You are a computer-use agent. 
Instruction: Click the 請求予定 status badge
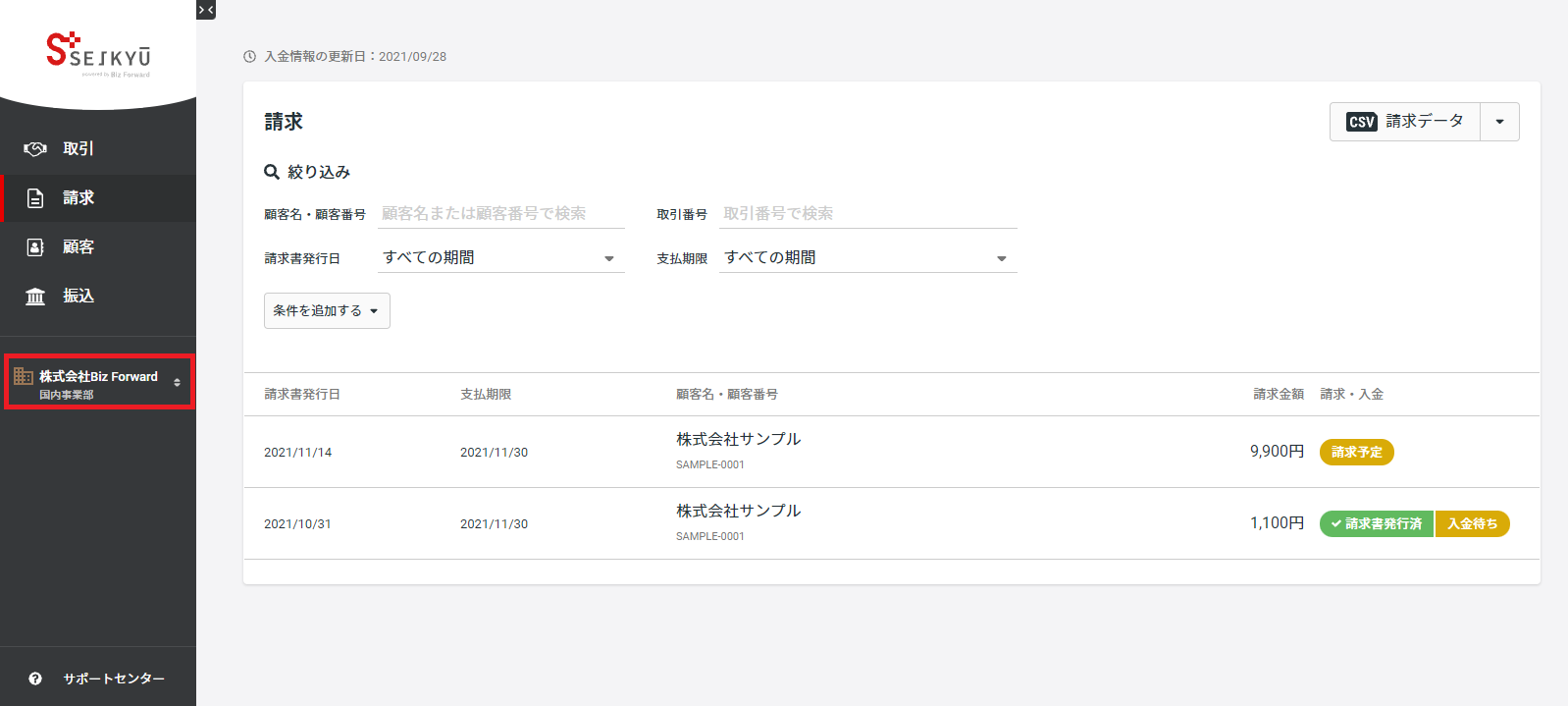click(x=1356, y=452)
